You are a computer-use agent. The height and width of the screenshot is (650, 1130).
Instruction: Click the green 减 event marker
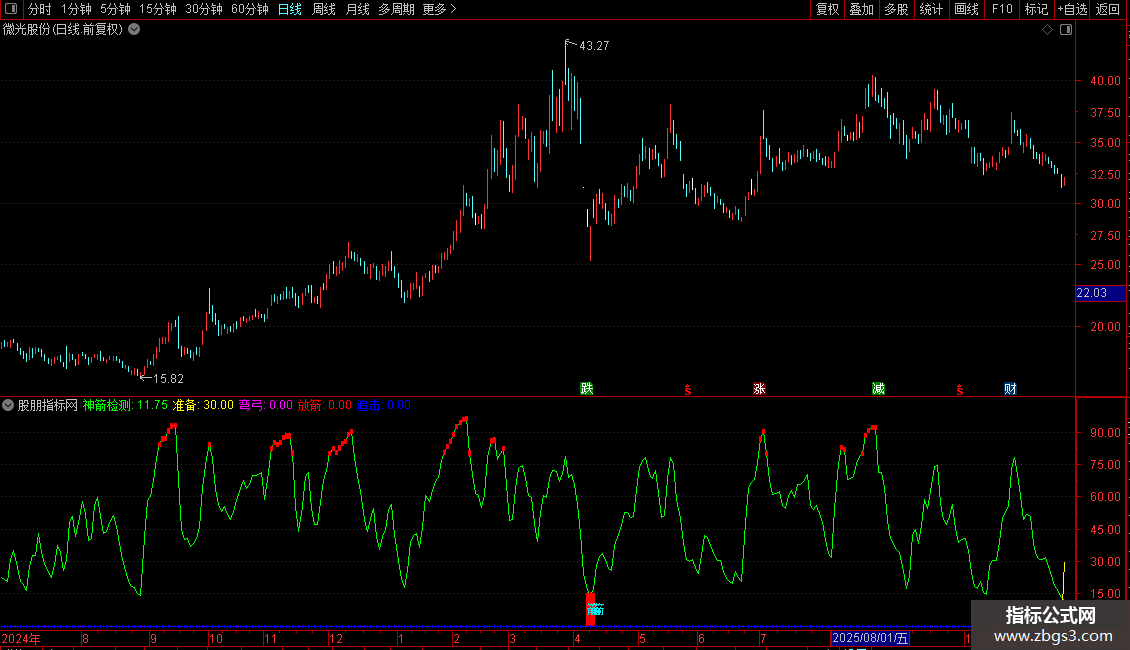878,388
